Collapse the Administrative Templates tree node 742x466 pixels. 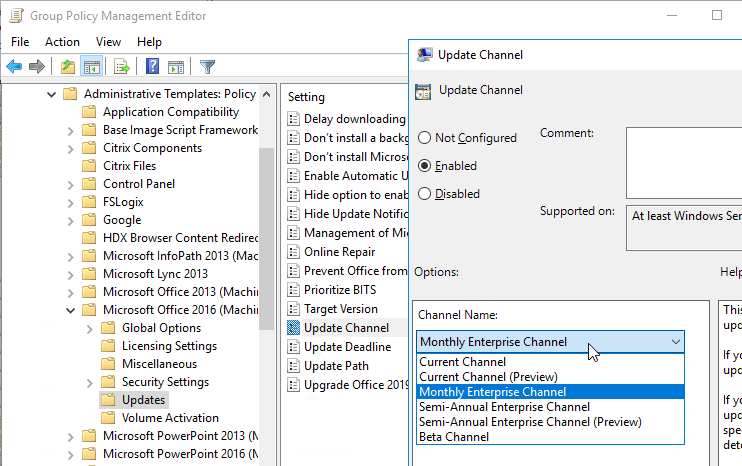(52, 94)
